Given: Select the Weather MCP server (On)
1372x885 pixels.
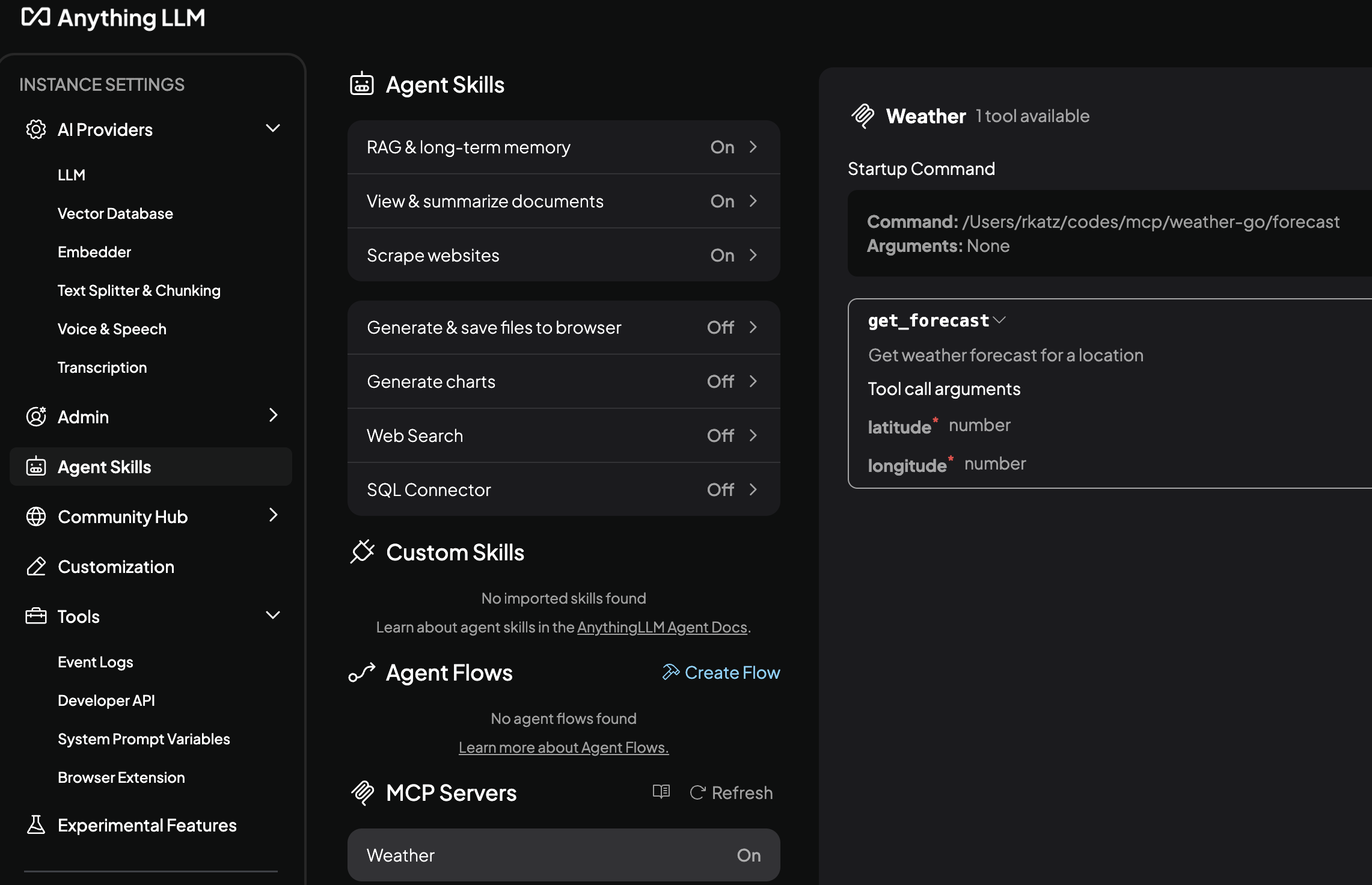Looking at the screenshot, I should pyautogui.click(x=563, y=855).
